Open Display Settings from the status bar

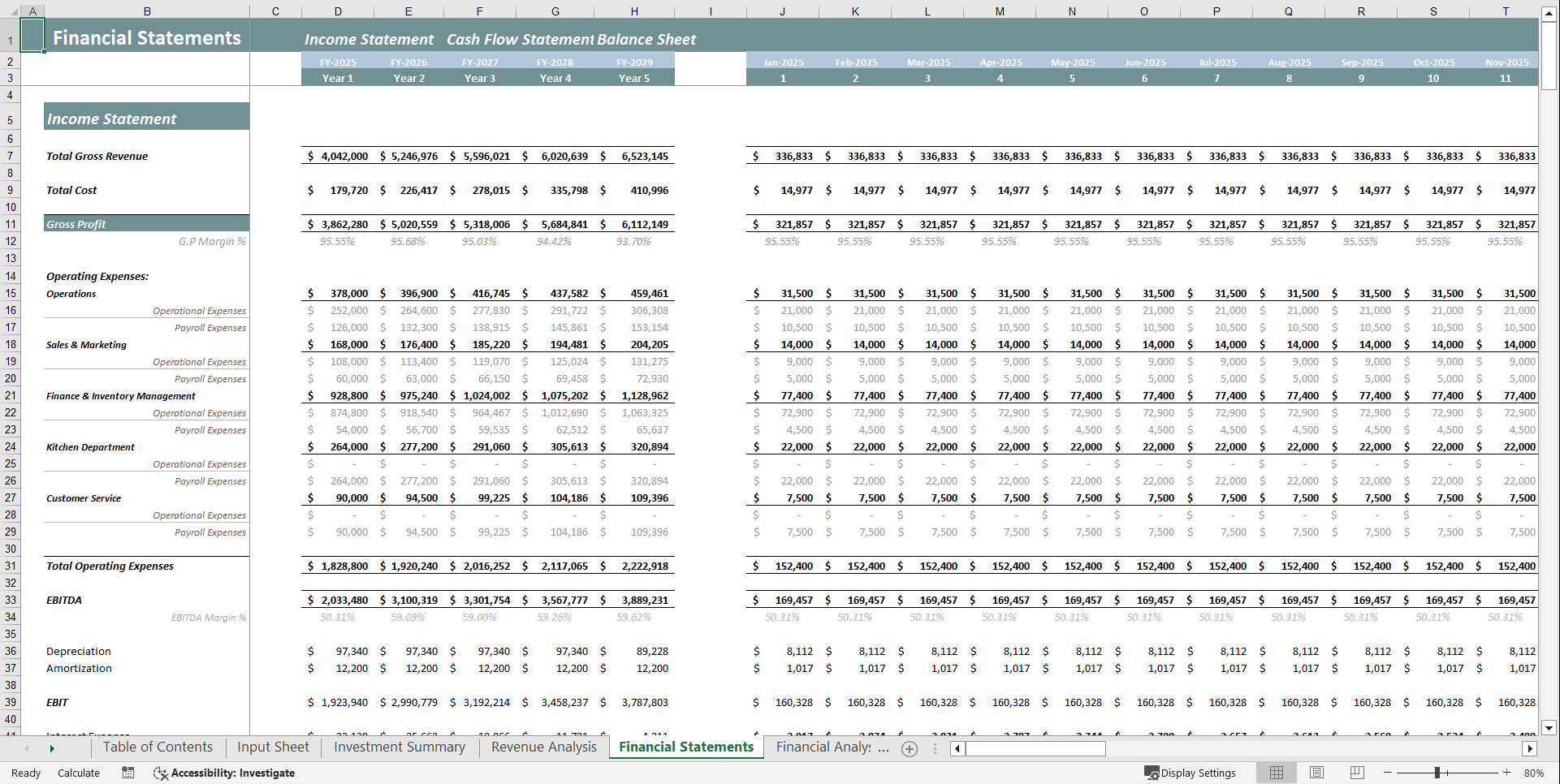click(1191, 773)
